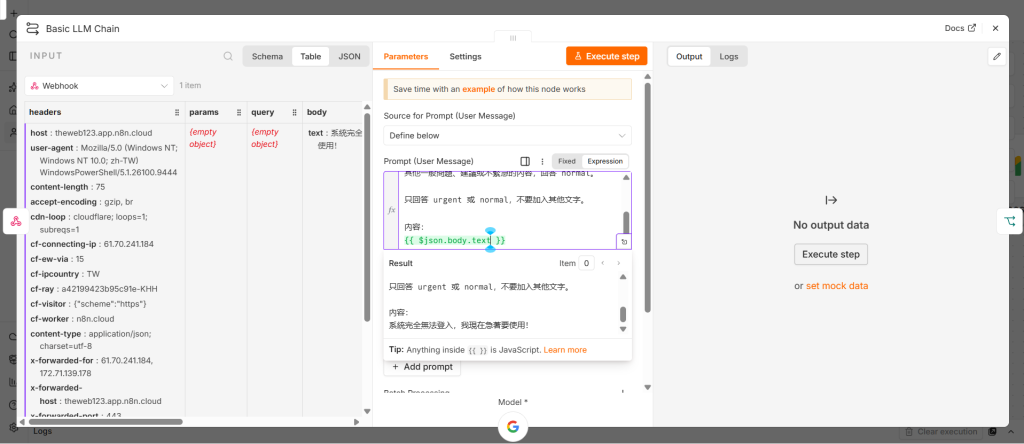
Task: Open the Define below source dropdown
Action: 507,135
